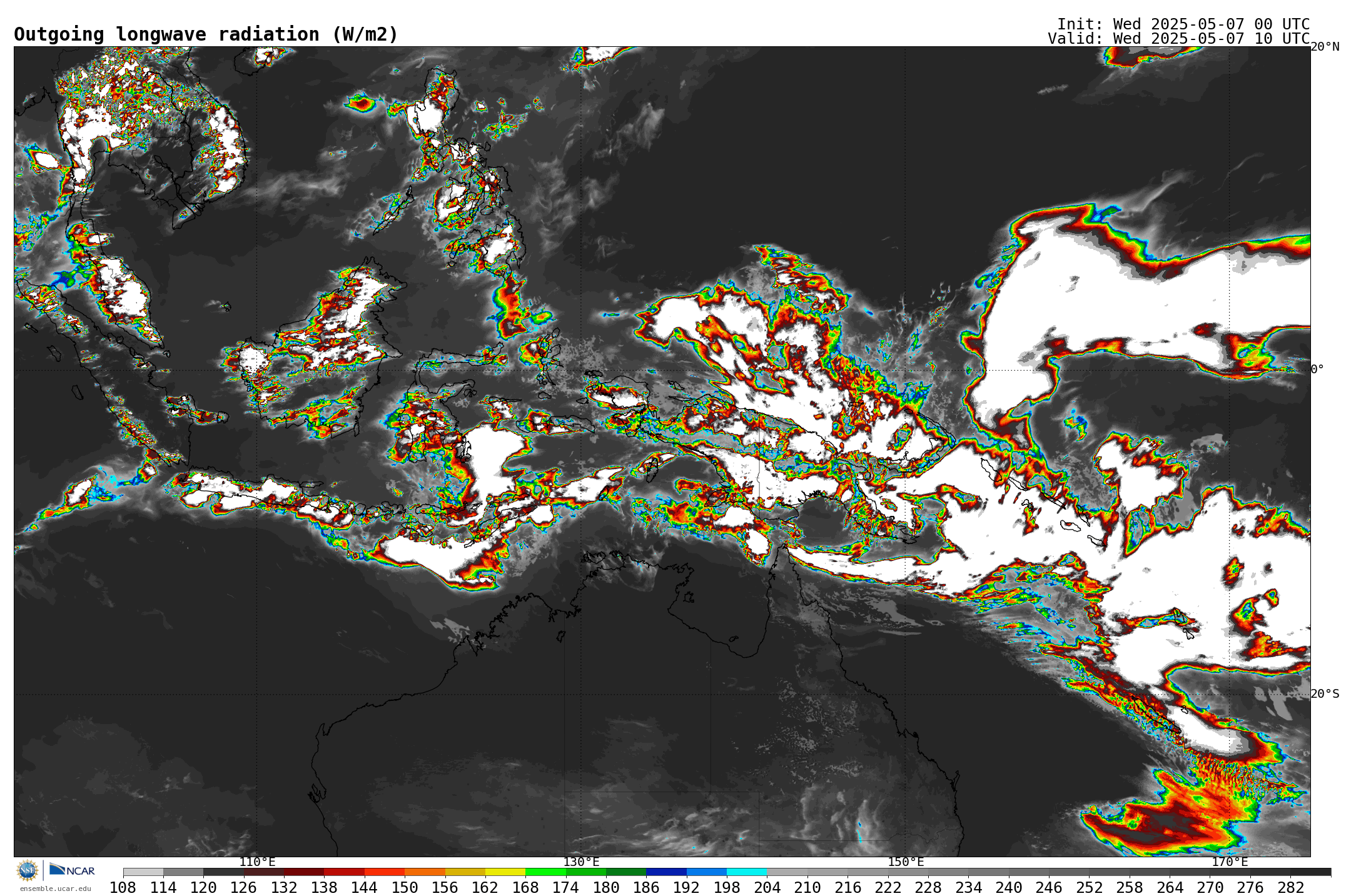
Task: Click the 170°E longitude label
Action: pyautogui.click(x=1230, y=862)
